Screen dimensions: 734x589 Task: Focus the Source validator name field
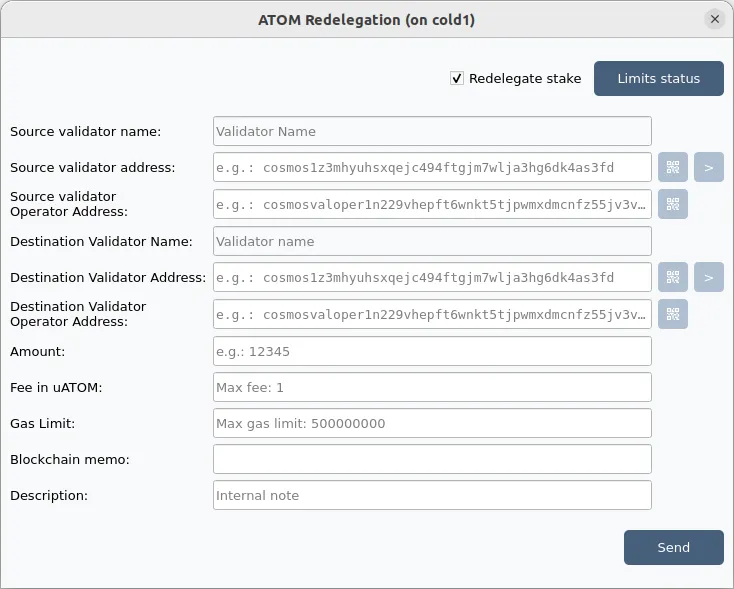tap(432, 131)
